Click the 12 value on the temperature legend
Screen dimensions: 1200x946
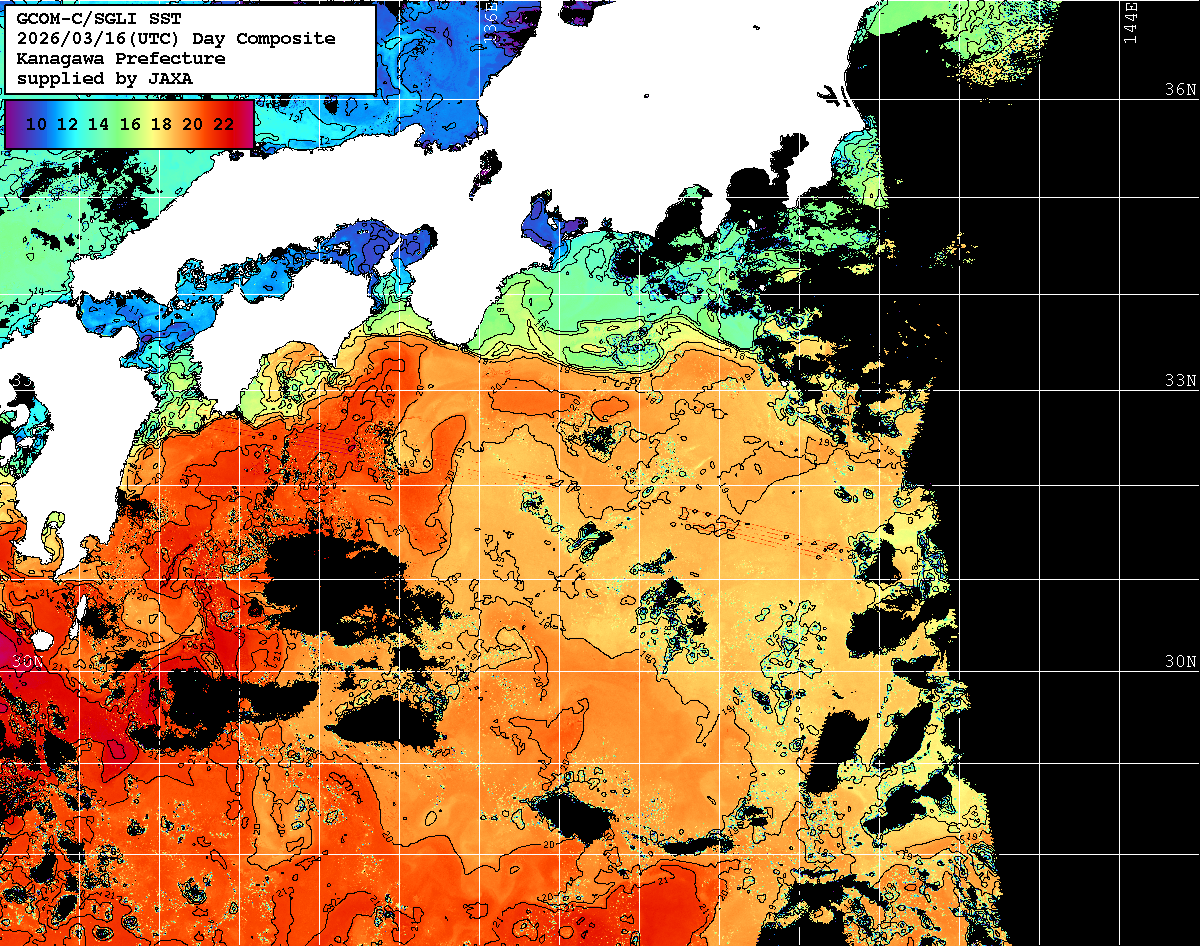tap(68, 124)
